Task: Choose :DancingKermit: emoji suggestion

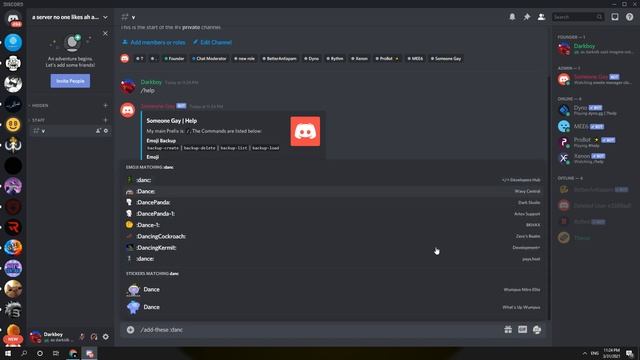Action: tap(333, 248)
